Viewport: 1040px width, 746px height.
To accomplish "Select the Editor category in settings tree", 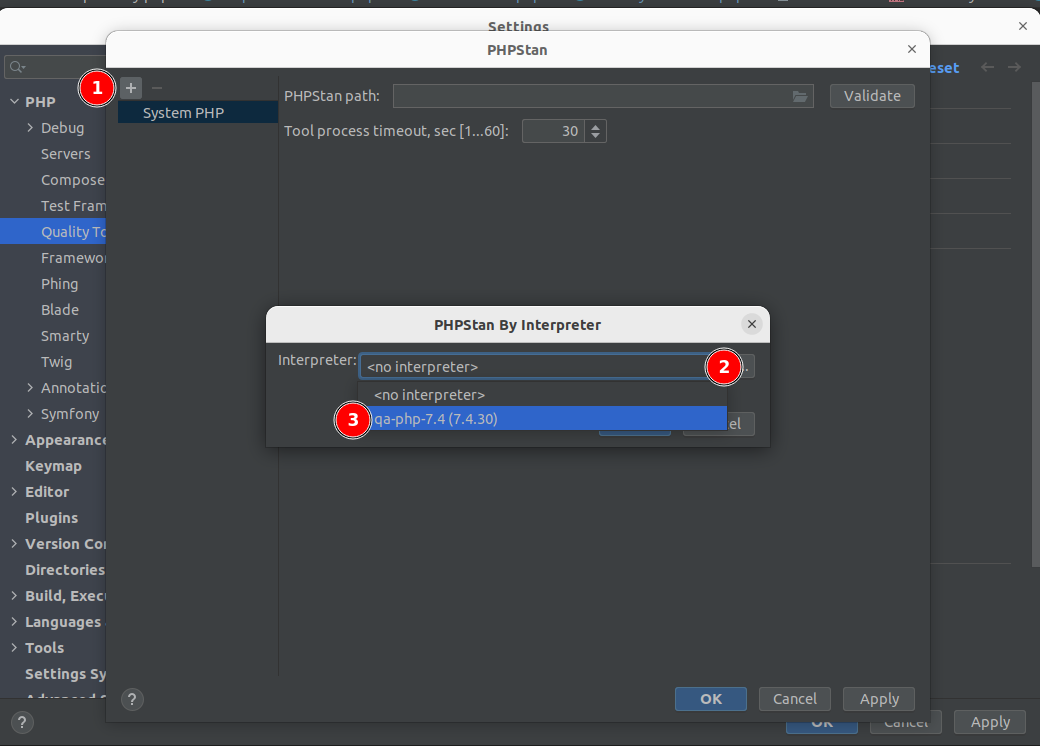I will 47,491.
